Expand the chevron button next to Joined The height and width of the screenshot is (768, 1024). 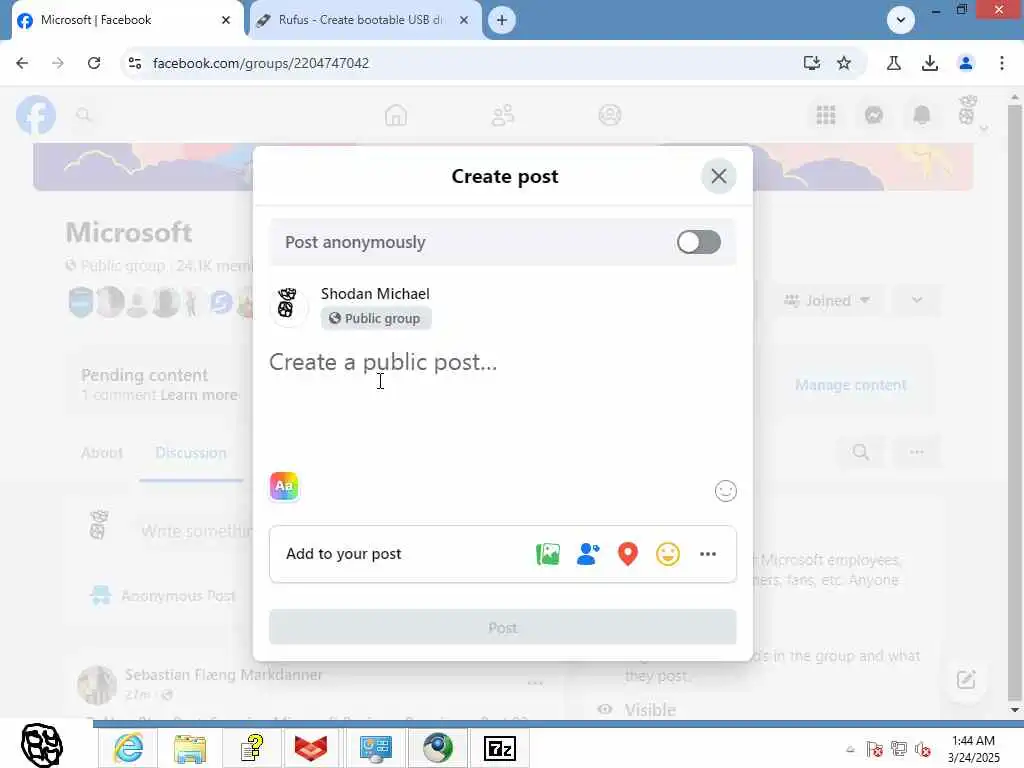coord(916,300)
